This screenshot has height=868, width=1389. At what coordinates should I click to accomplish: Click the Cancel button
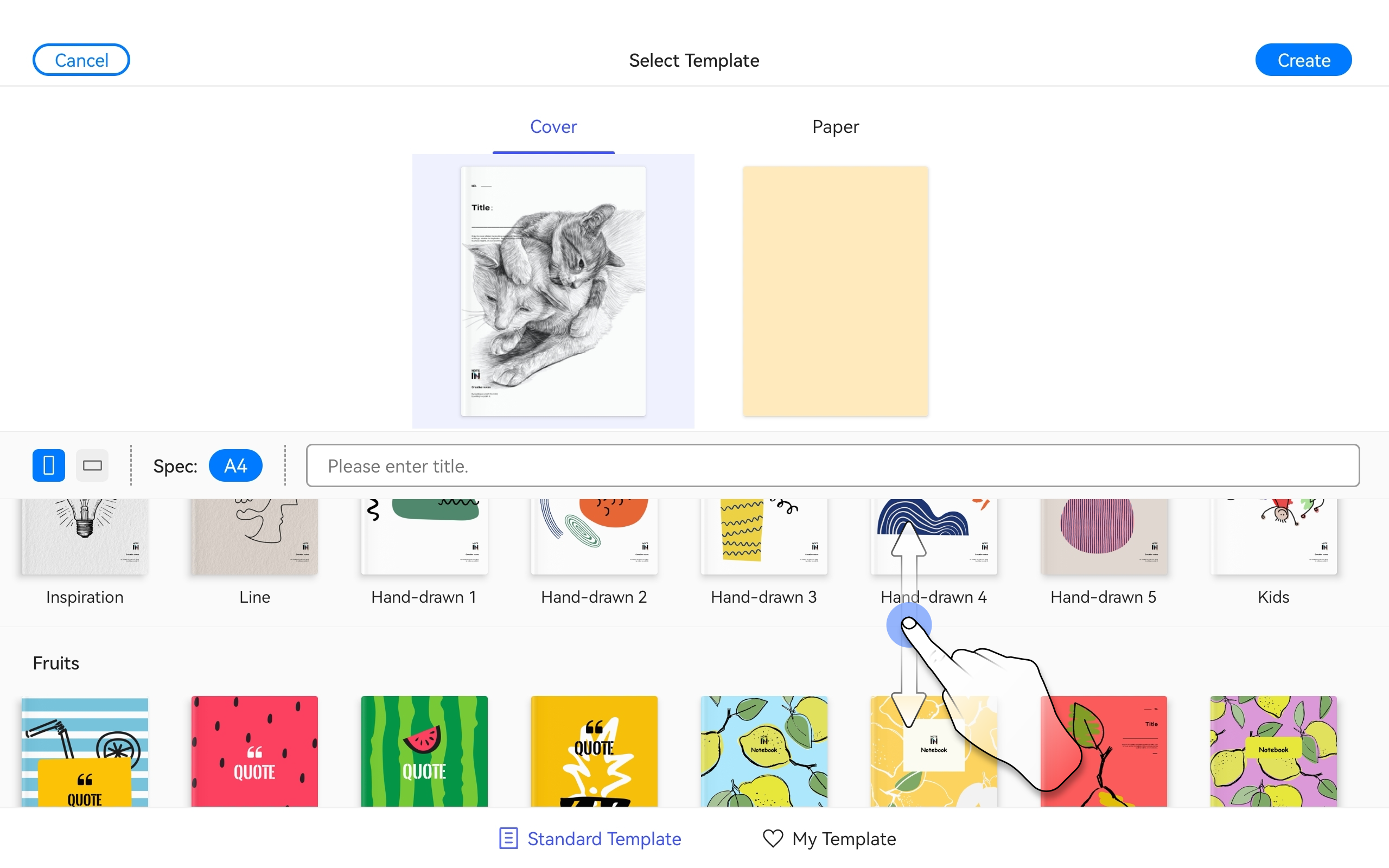click(81, 60)
